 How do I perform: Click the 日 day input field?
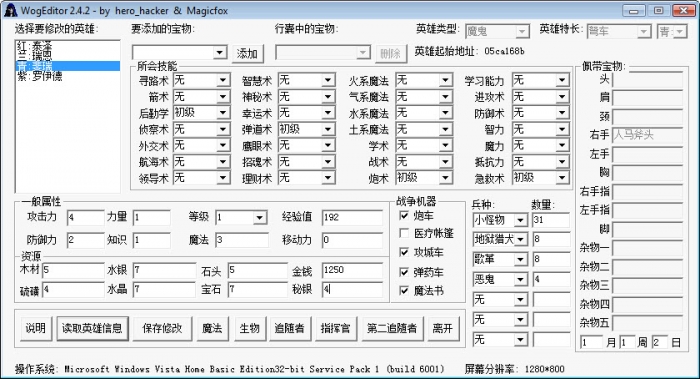660,343
